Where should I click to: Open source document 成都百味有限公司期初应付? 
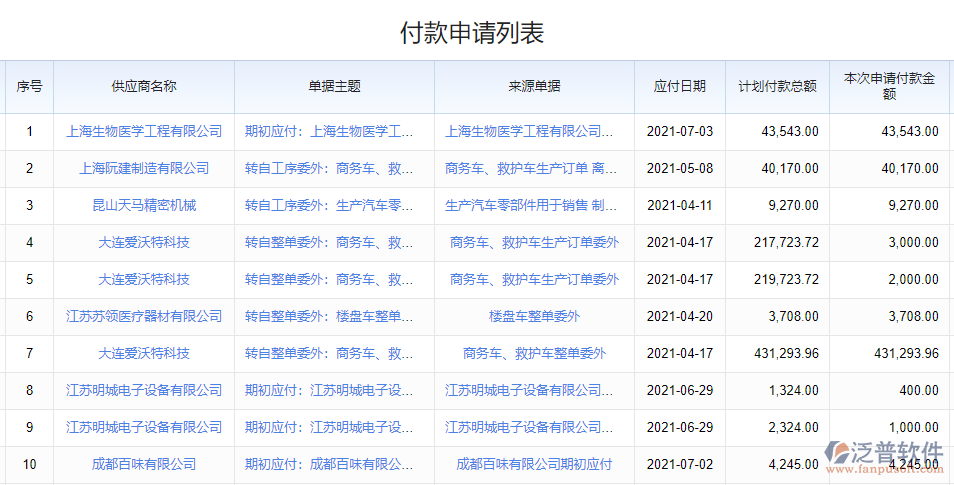(x=534, y=464)
